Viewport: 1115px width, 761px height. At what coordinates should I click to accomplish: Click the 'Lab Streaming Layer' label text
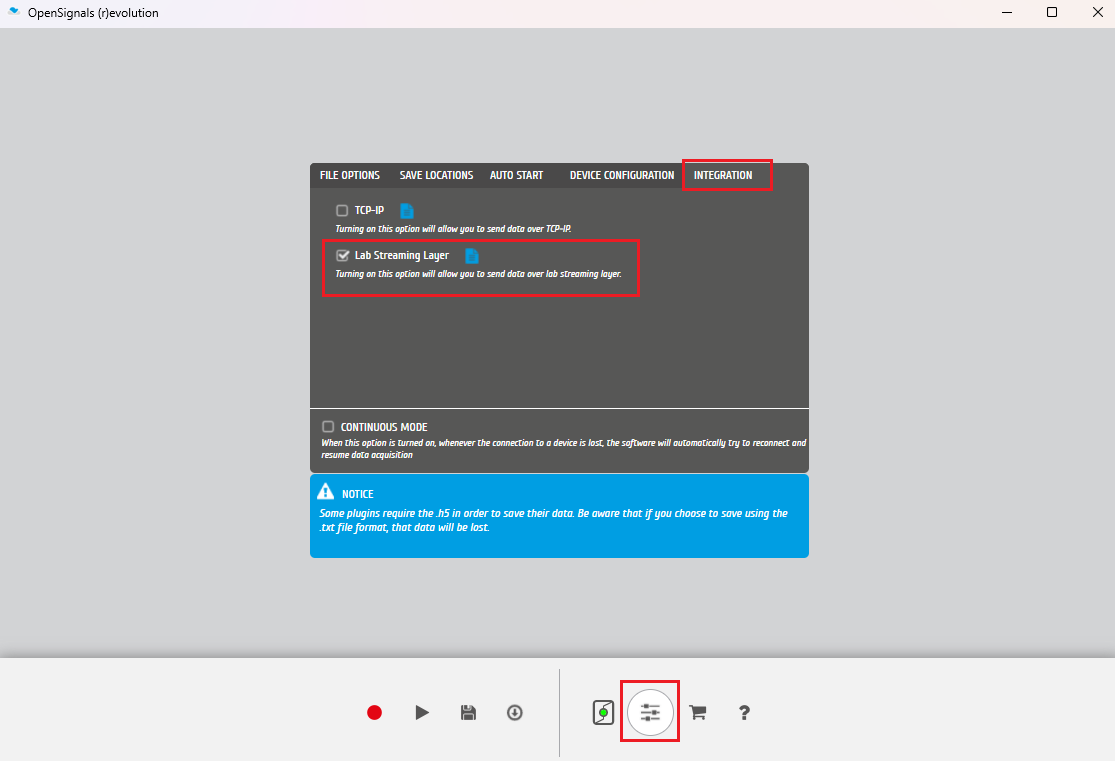(402, 255)
